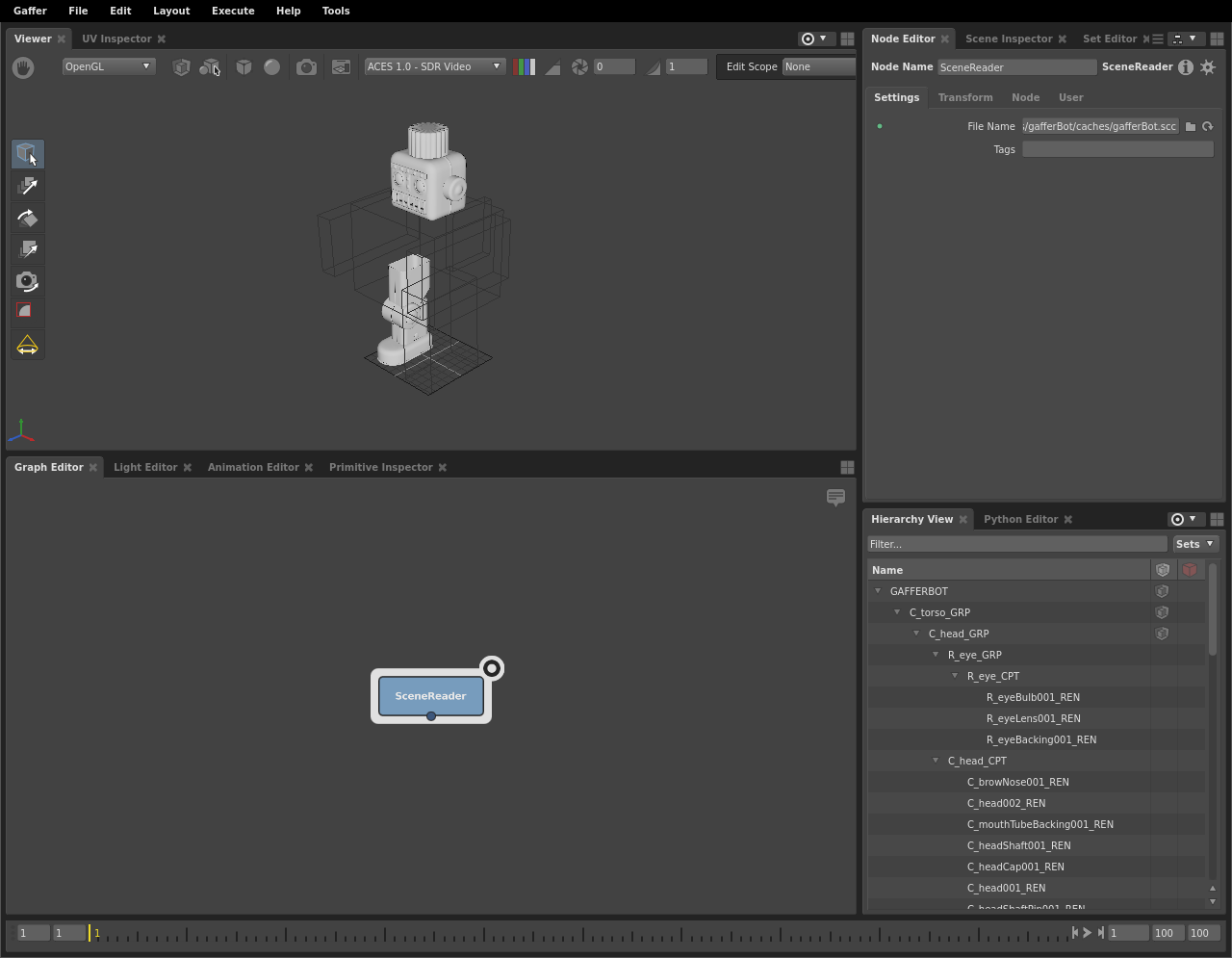The height and width of the screenshot is (958, 1232).
Task: Click the folder browse icon for File Name
Action: click(x=1191, y=126)
